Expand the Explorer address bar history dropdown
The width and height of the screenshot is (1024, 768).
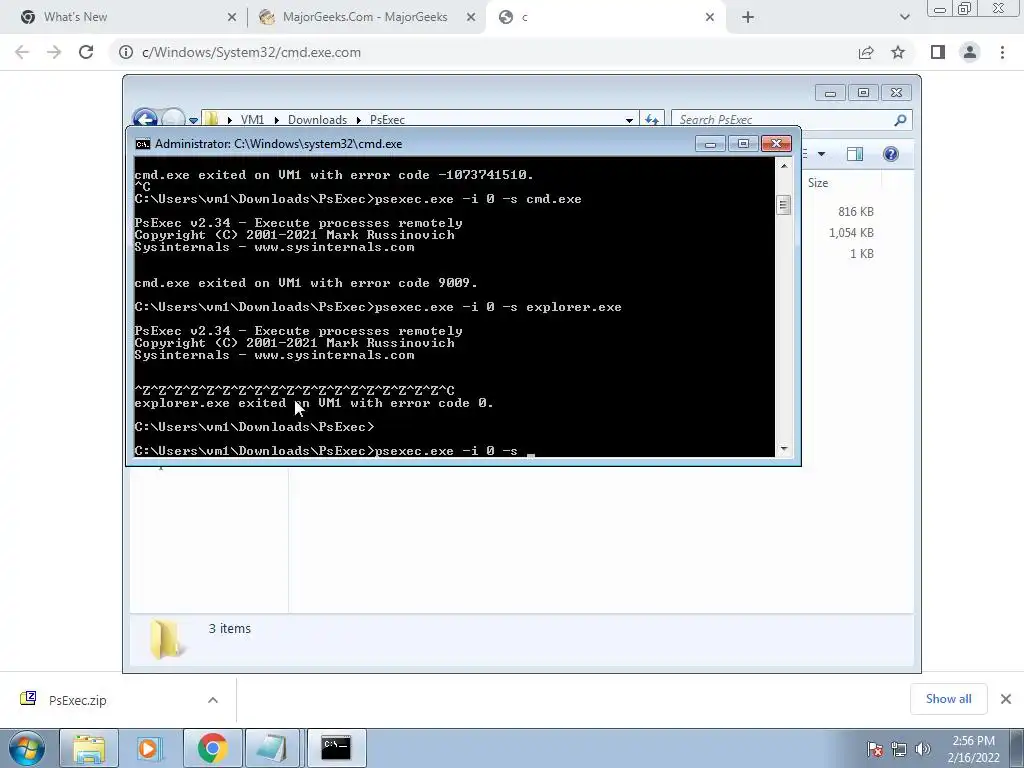[629, 120]
